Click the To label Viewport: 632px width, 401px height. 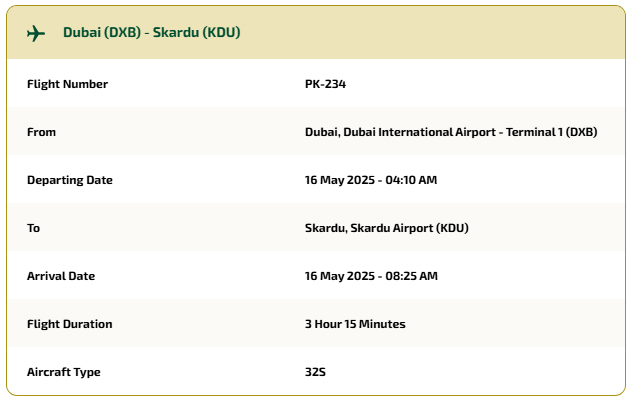tap(33, 228)
